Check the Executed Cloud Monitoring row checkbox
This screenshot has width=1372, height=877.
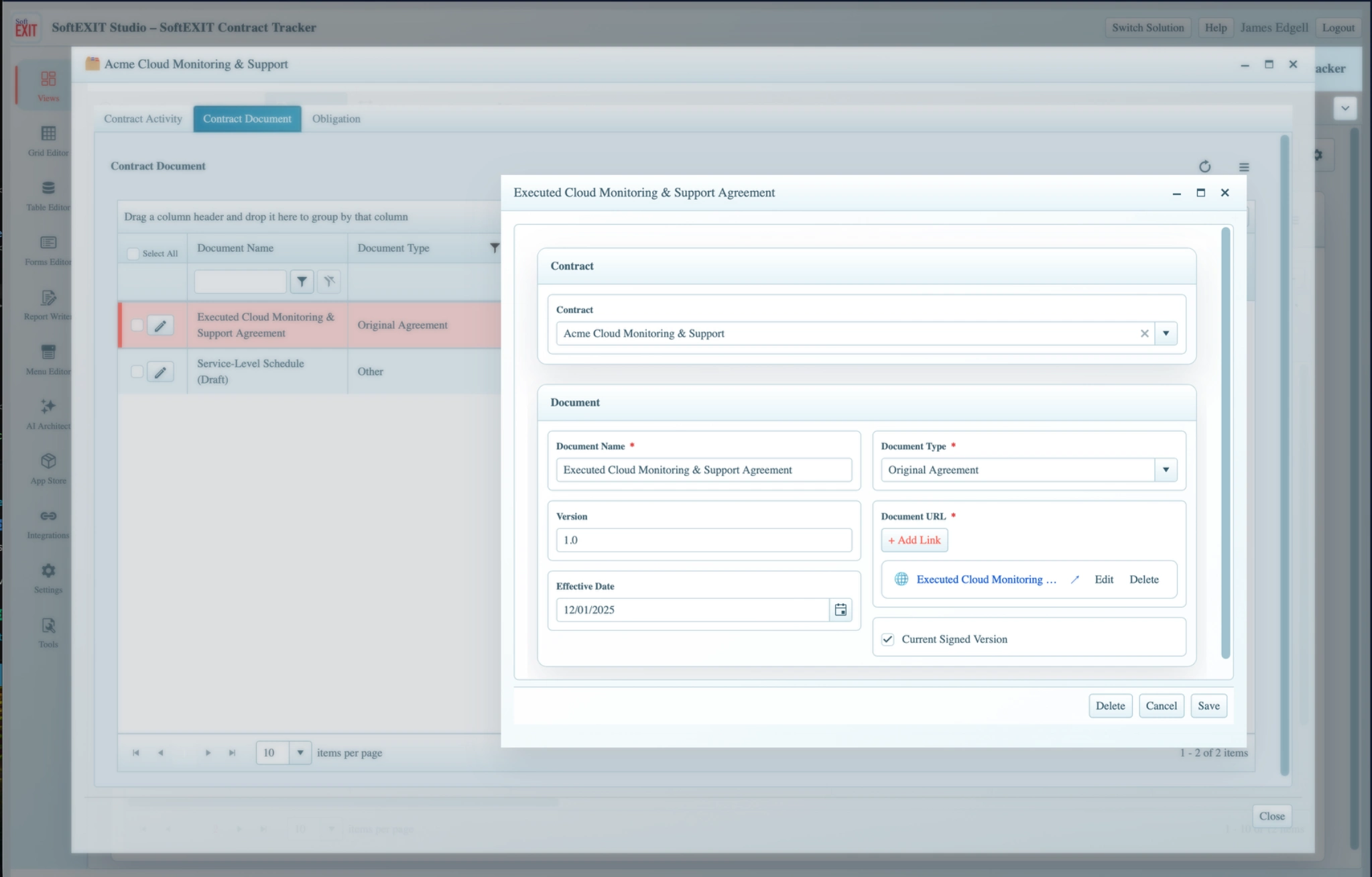pos(137,325)
